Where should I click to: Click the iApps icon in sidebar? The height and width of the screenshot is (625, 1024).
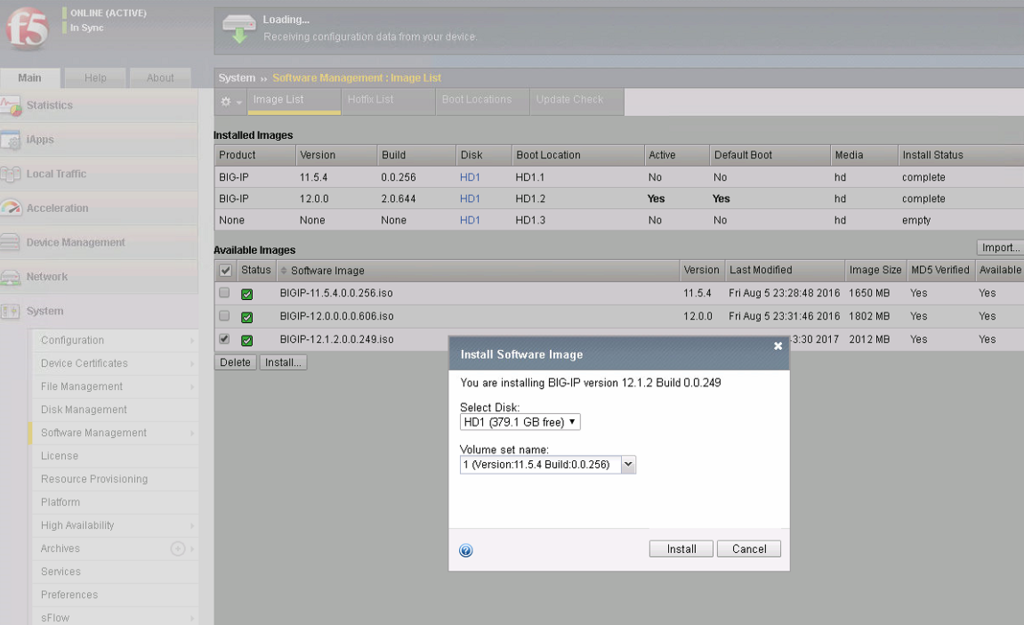point(11,140)
